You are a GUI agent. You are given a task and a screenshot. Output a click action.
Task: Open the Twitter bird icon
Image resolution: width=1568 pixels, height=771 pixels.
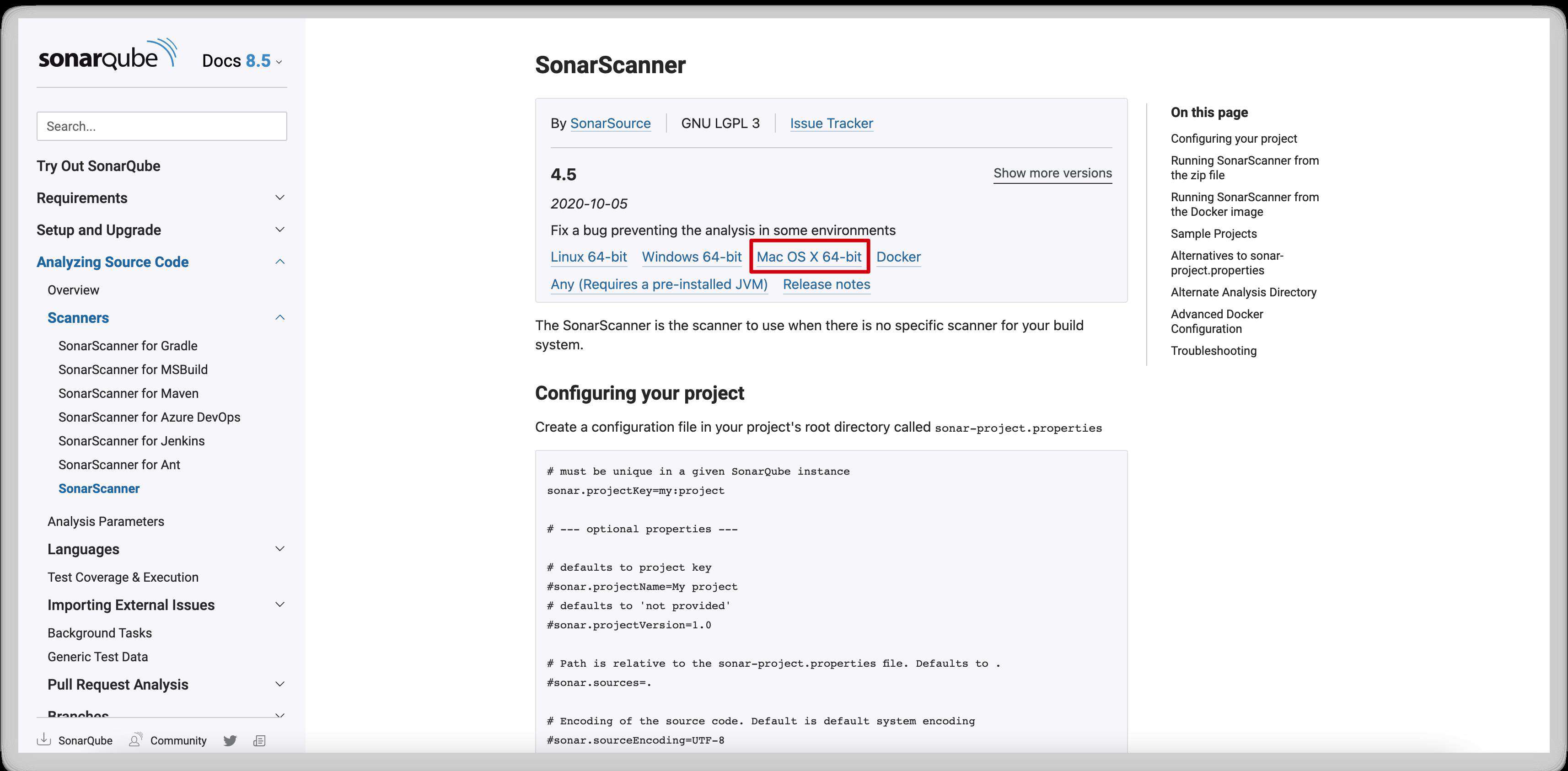pyautogui.click(x=230, y=740)
